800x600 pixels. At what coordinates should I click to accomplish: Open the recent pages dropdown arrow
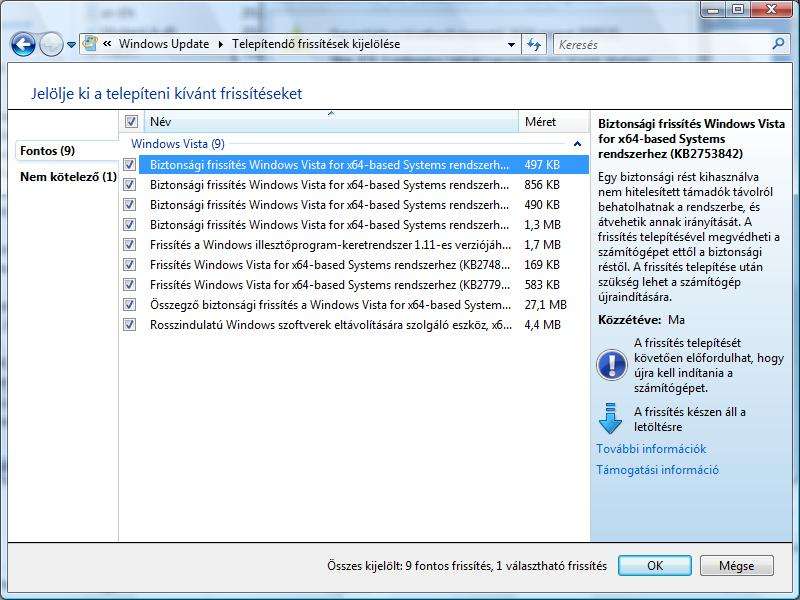point(71,45)
